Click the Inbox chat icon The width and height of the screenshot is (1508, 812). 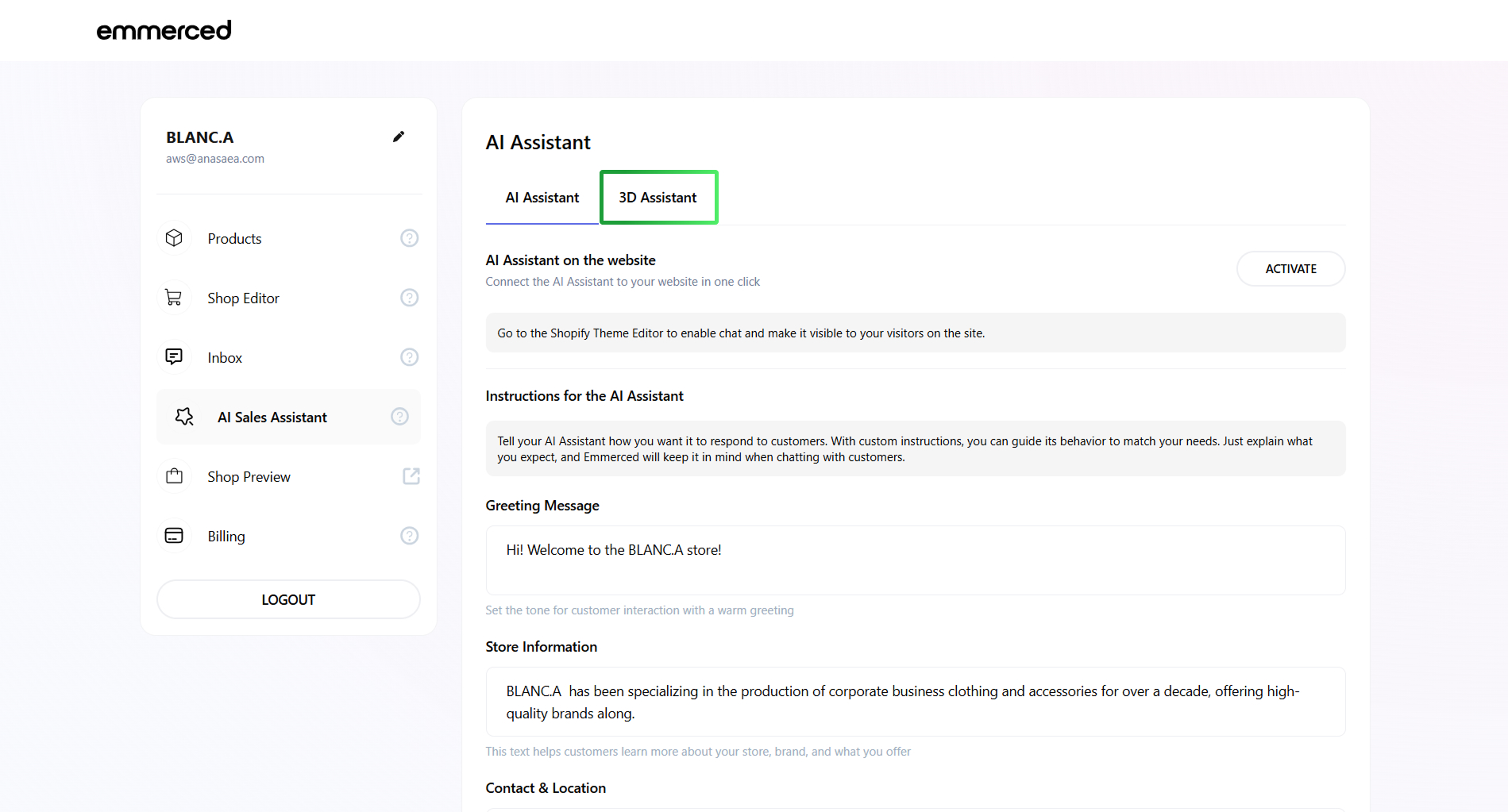point(174,357)
